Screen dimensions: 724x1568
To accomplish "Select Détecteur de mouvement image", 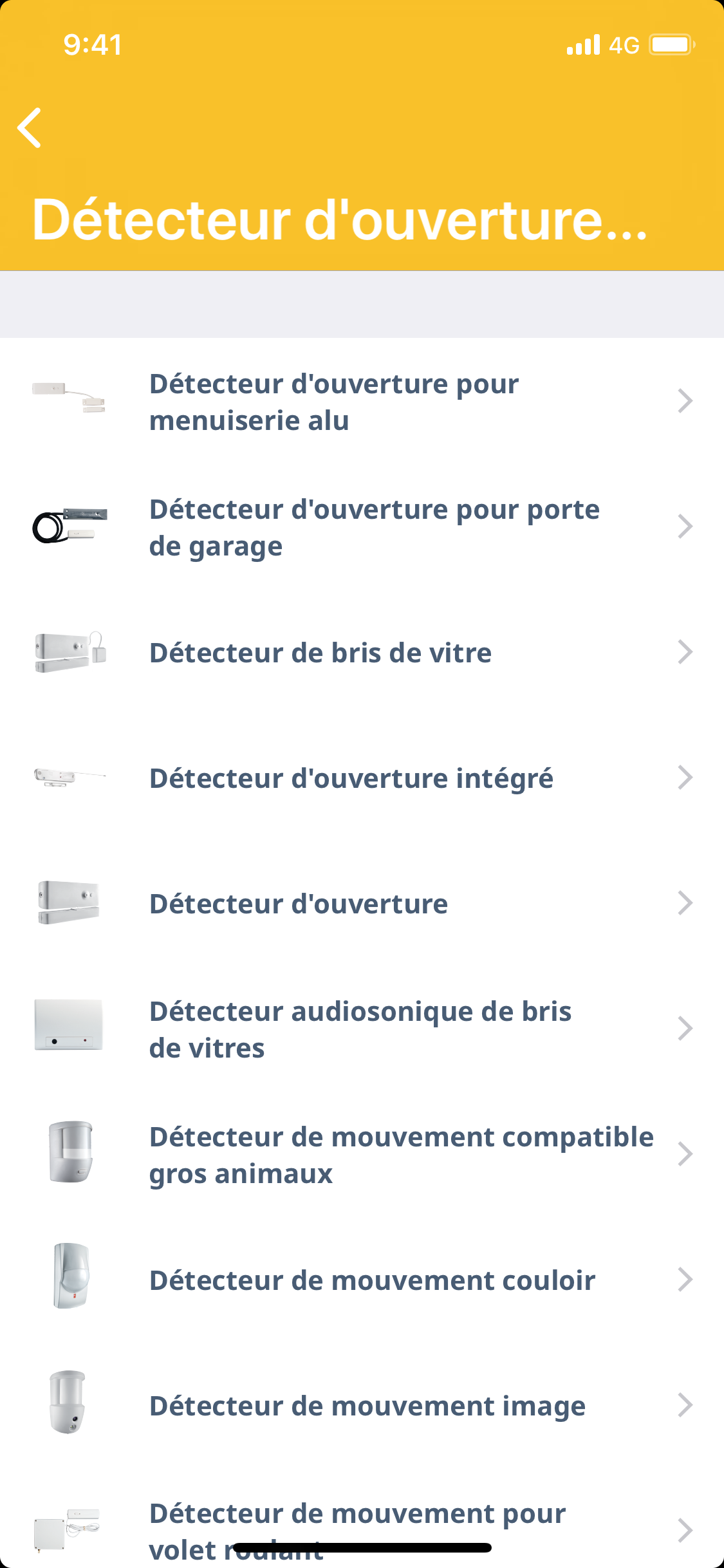I will pos(367,1406).
